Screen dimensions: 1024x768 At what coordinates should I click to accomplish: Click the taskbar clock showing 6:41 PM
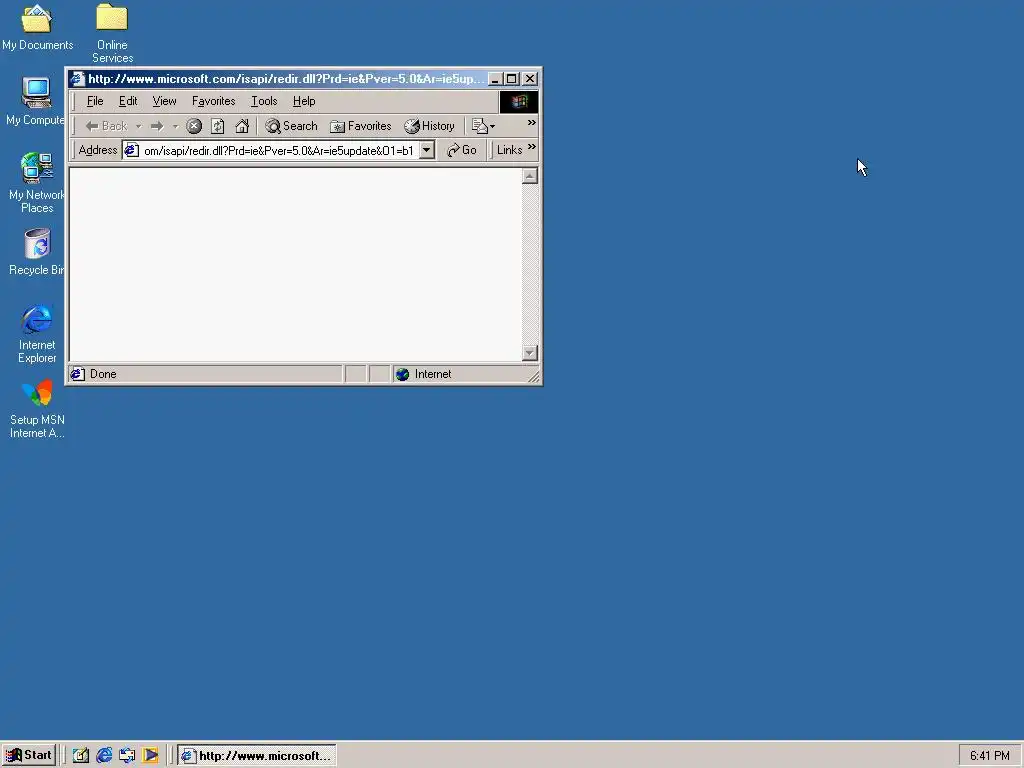click(990, 756)
